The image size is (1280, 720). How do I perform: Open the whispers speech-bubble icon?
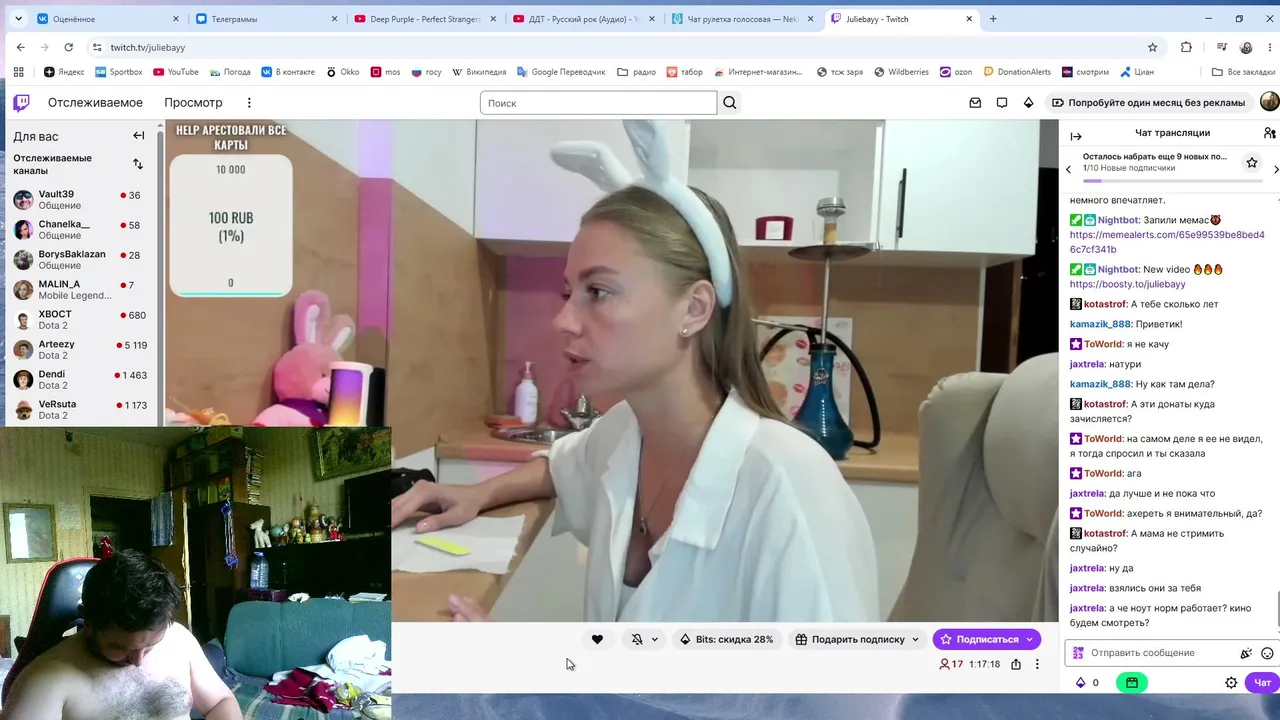click(x=1002, y=103)
